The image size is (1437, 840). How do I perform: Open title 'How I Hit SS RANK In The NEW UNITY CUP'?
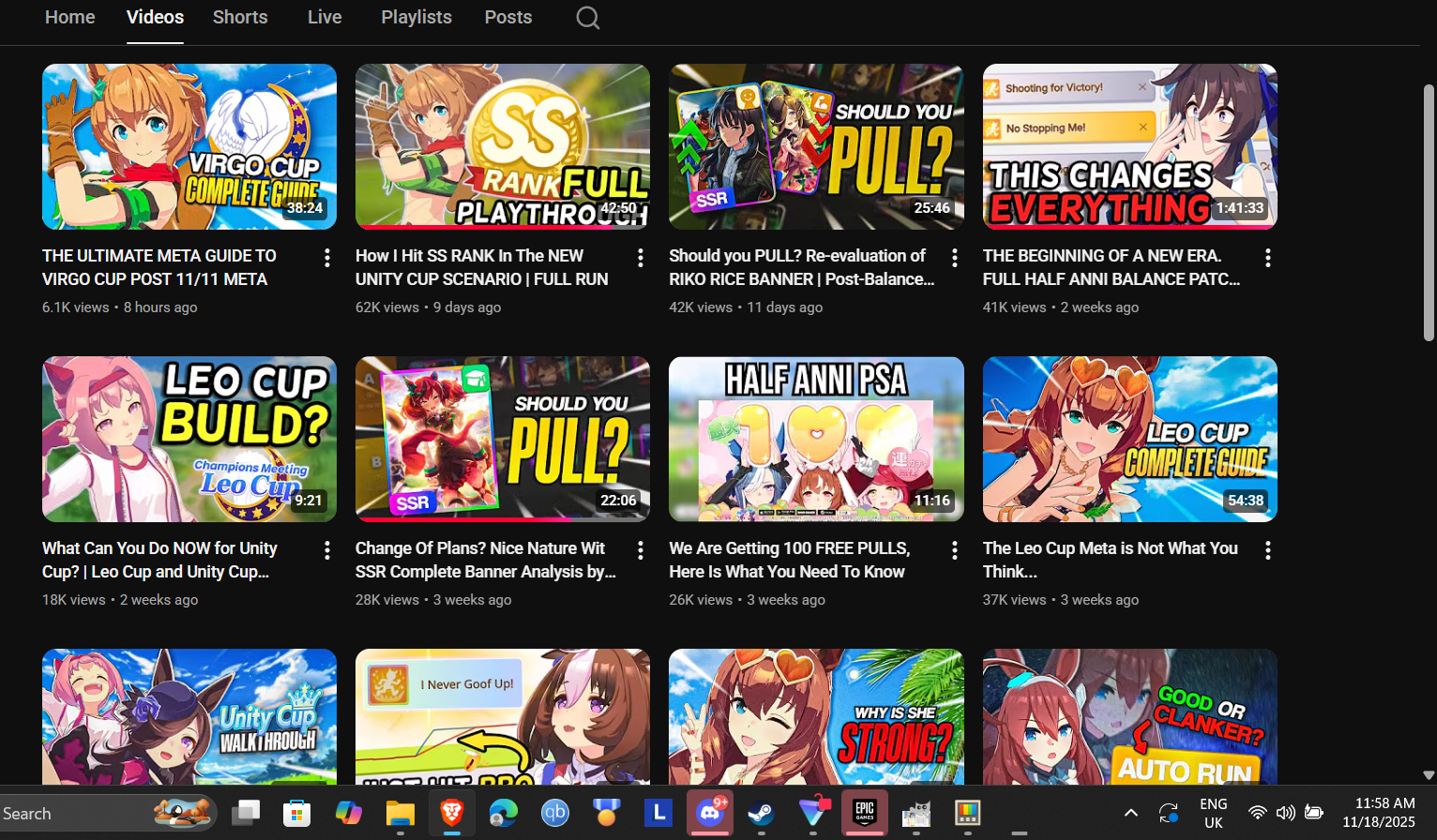tap(482, 267)
